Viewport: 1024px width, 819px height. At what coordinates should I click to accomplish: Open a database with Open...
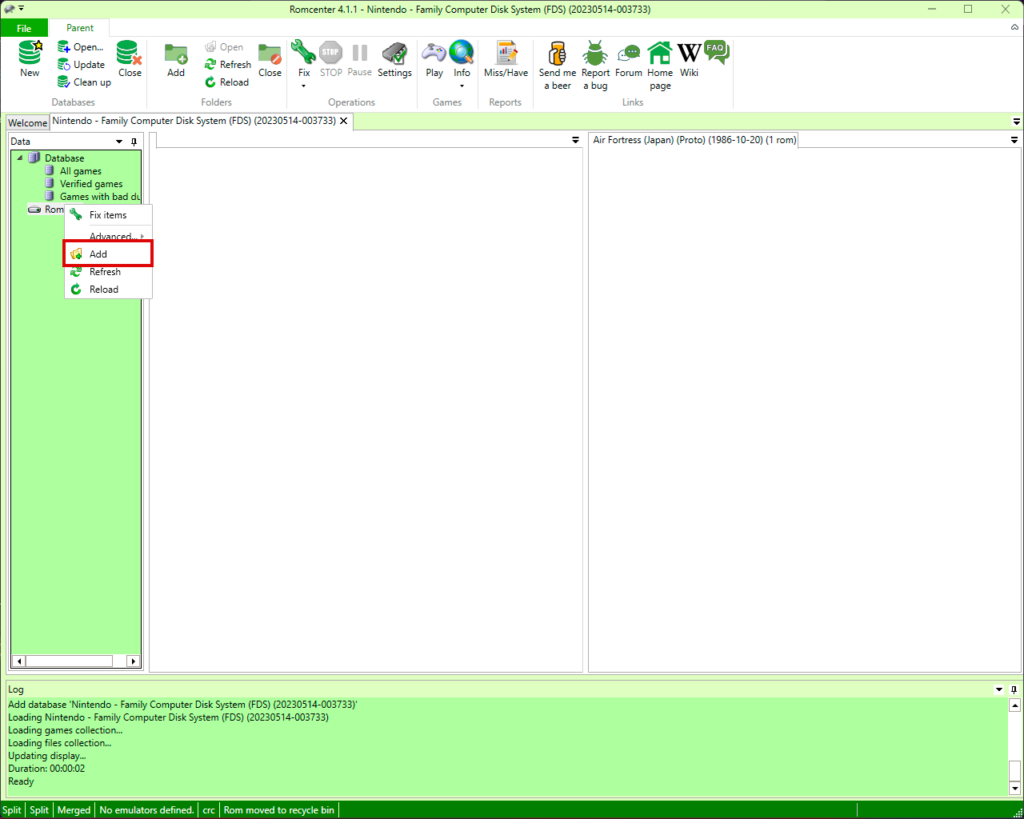(80, 47)
